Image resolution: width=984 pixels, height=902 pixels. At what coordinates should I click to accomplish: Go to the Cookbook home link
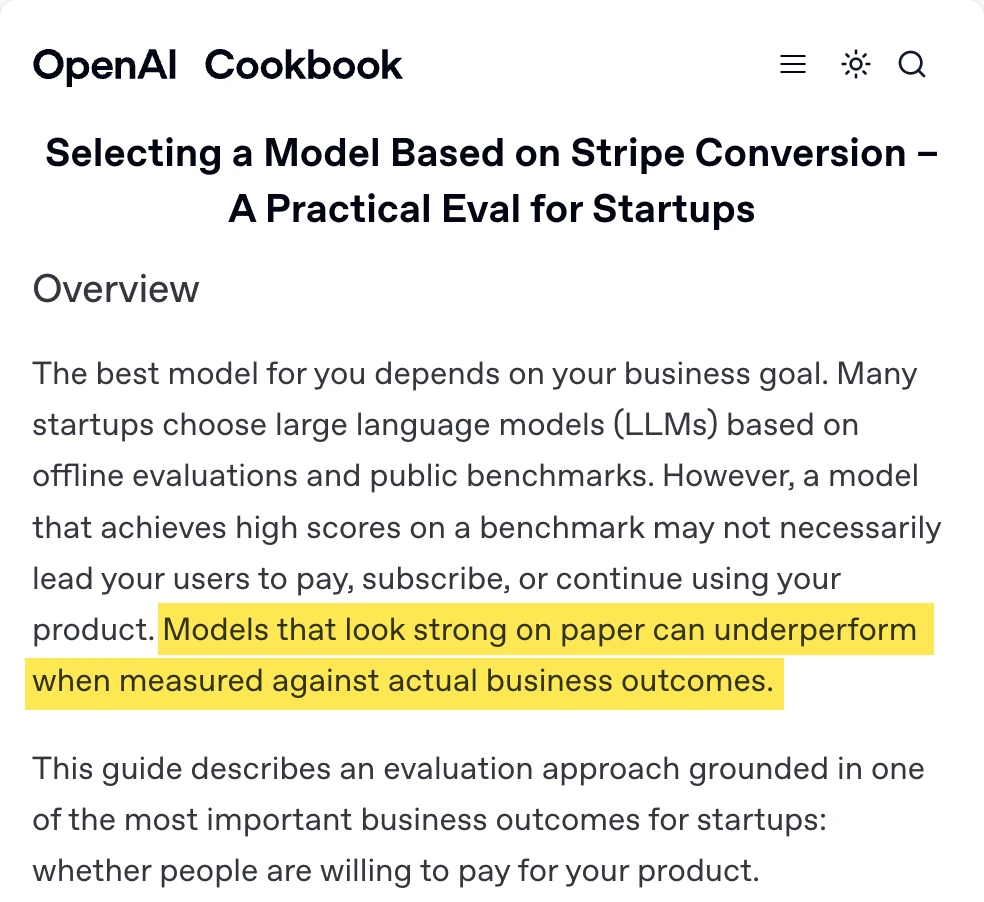(x=303, y=65)
